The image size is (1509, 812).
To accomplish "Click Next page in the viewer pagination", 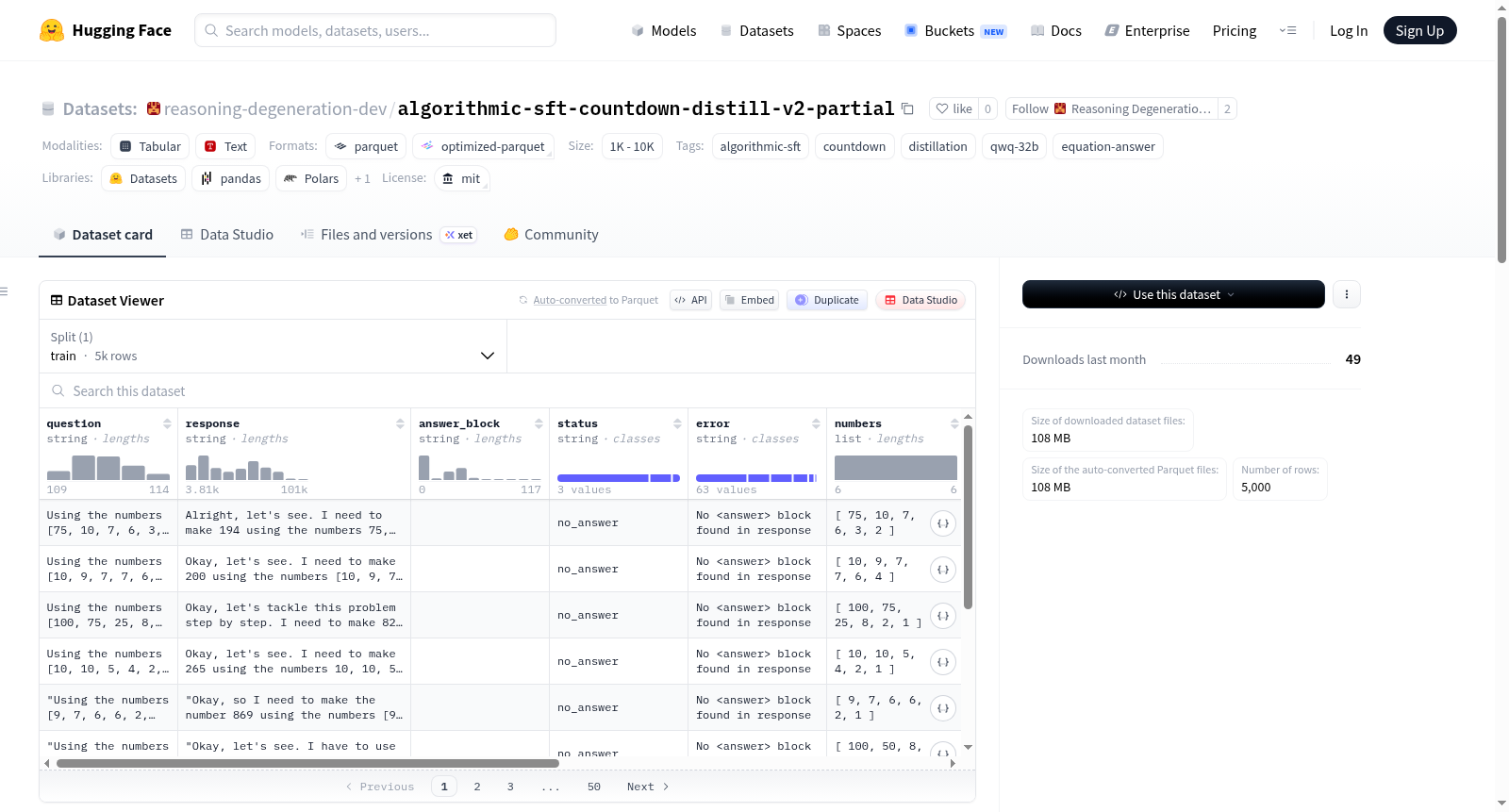I will (648, 787).
